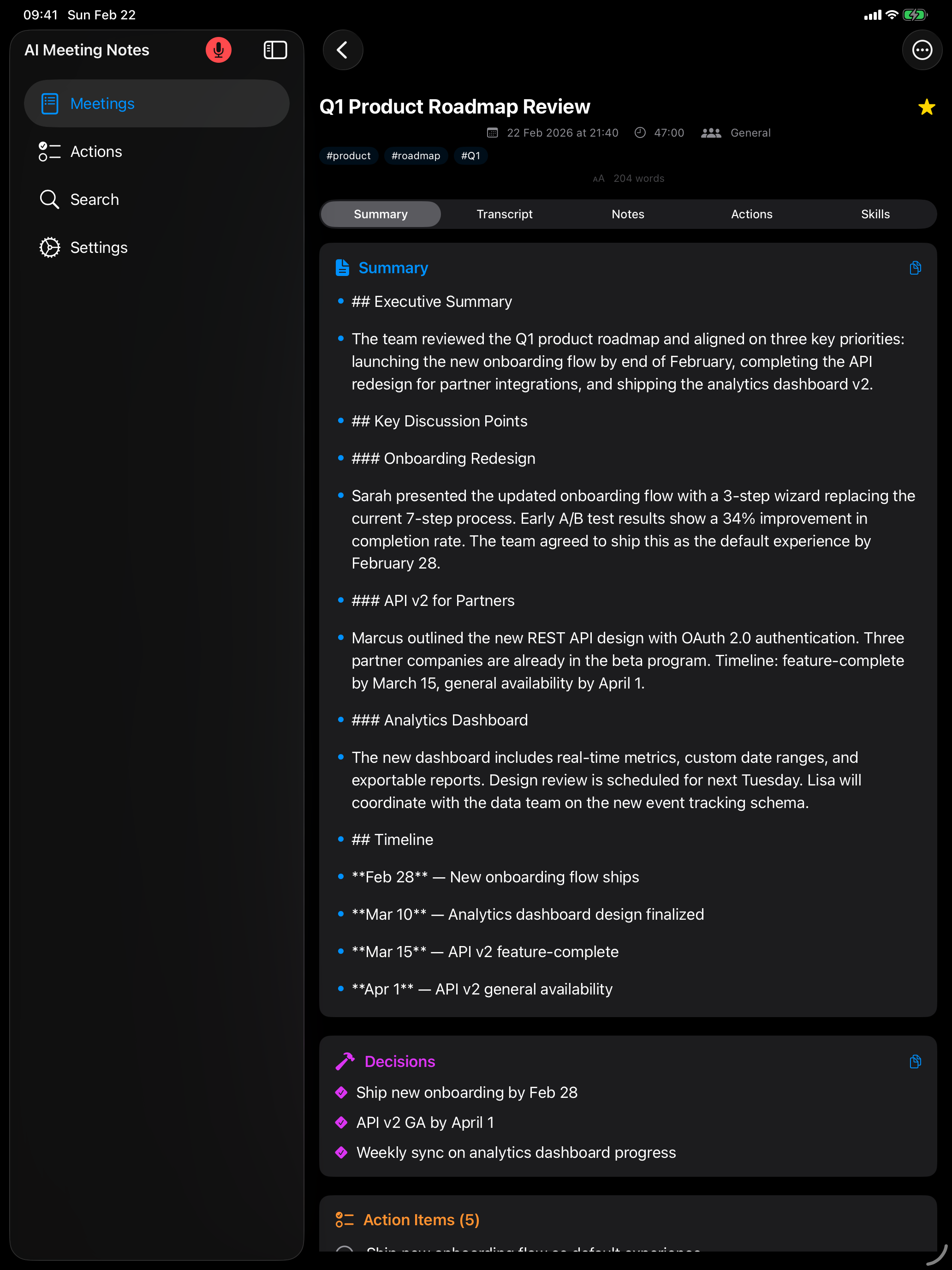Click 'Mar 10 — Analytics dashboard design finalized'

coord(527,914)
